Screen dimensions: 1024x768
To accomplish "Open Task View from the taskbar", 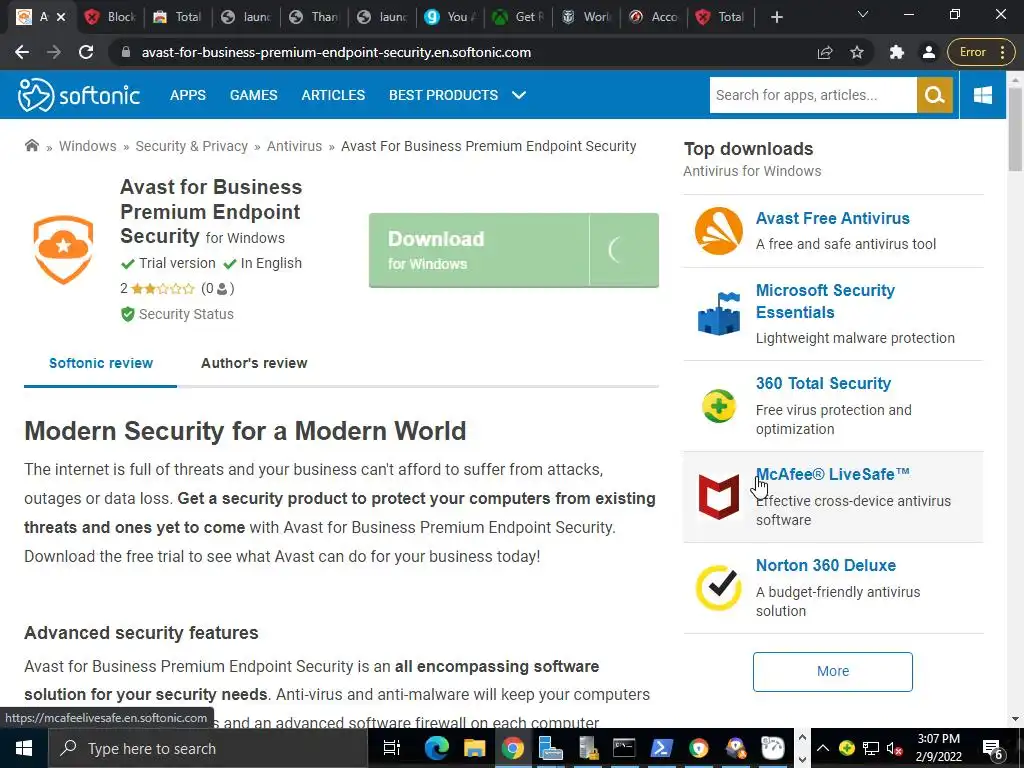I will click(x=391, y=748).
